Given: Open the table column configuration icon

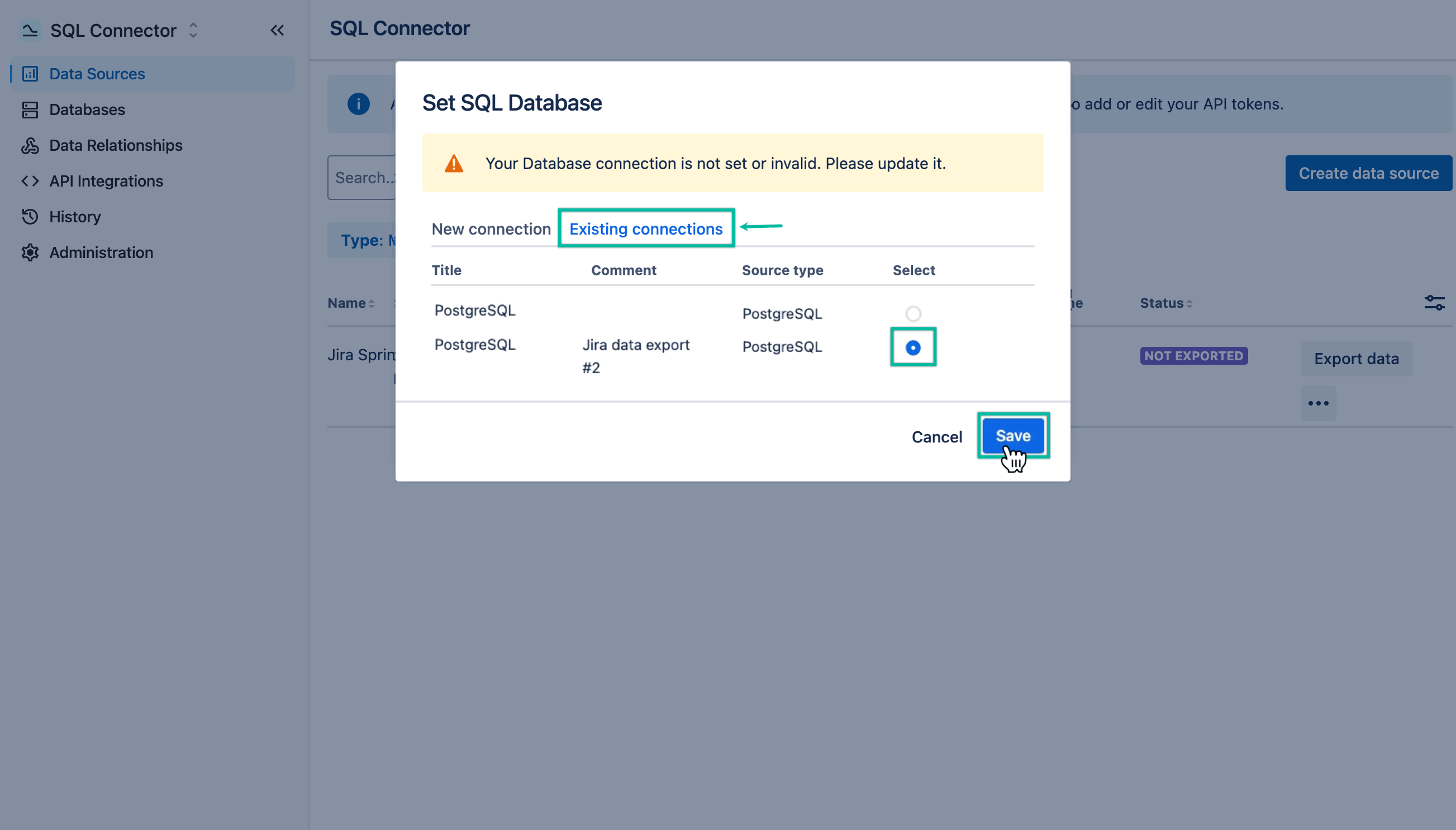Looking at the screenshot, I should click(x=1435, y=303).
